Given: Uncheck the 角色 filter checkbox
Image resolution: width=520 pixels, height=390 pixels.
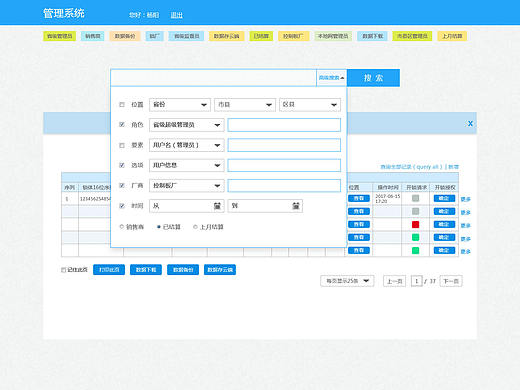Looking at the screenshot, I should click(122, 125).
